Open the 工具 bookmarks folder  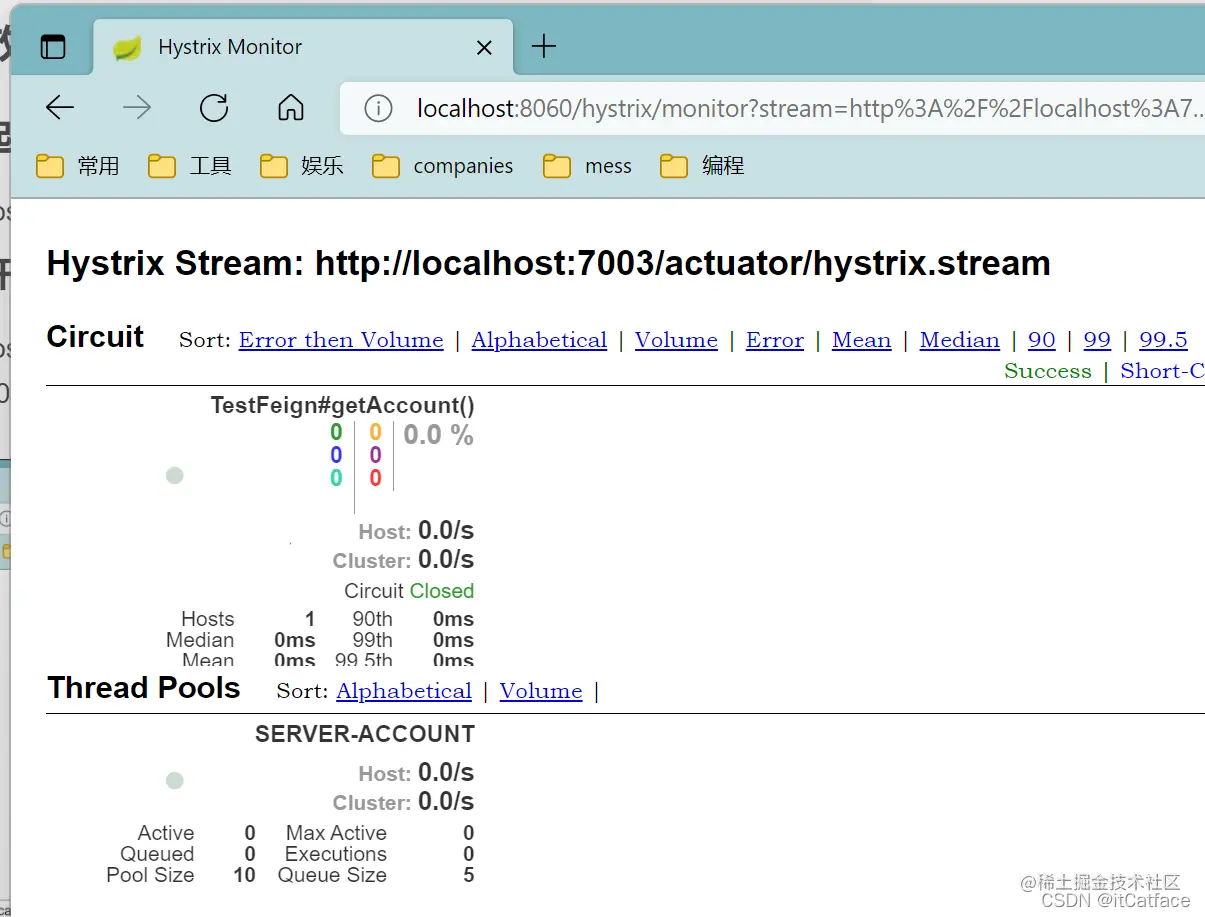(x=190, y=166)
